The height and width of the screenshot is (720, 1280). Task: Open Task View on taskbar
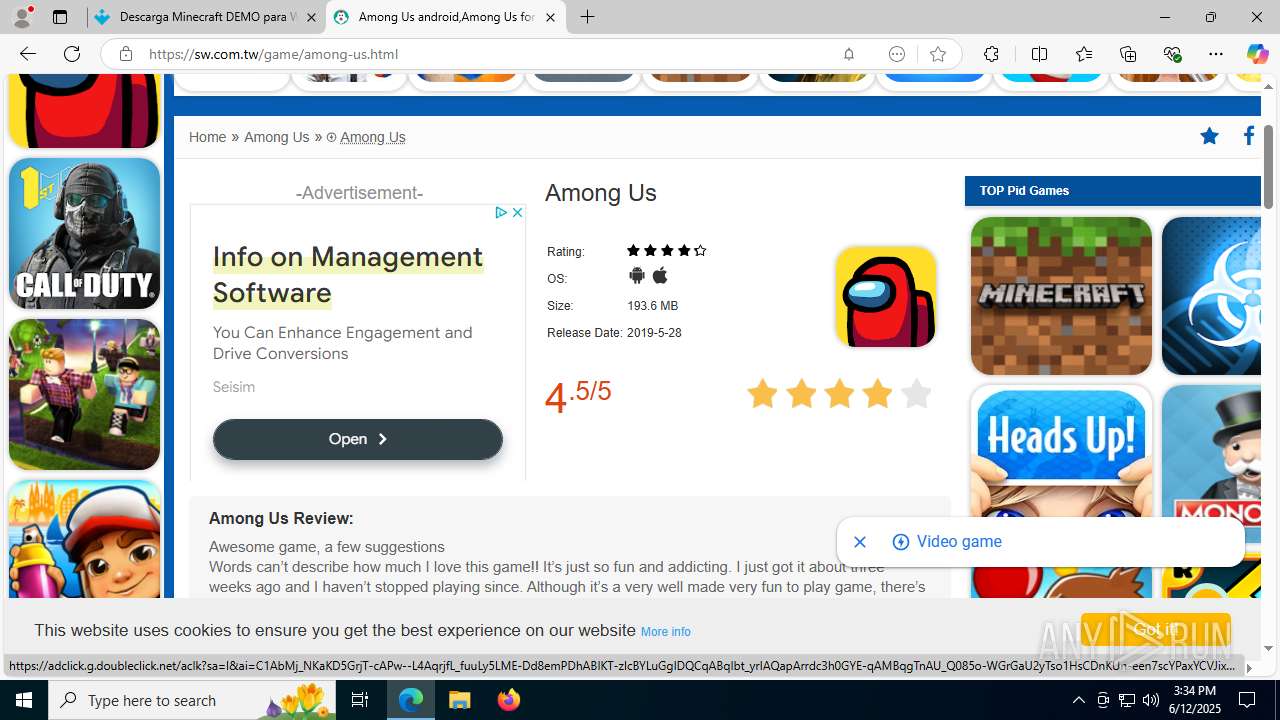pyautogui.click(x=360, y=700)
